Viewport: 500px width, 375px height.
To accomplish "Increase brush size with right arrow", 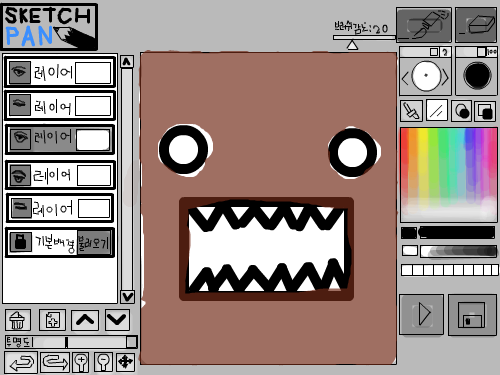I will (445, 79).
